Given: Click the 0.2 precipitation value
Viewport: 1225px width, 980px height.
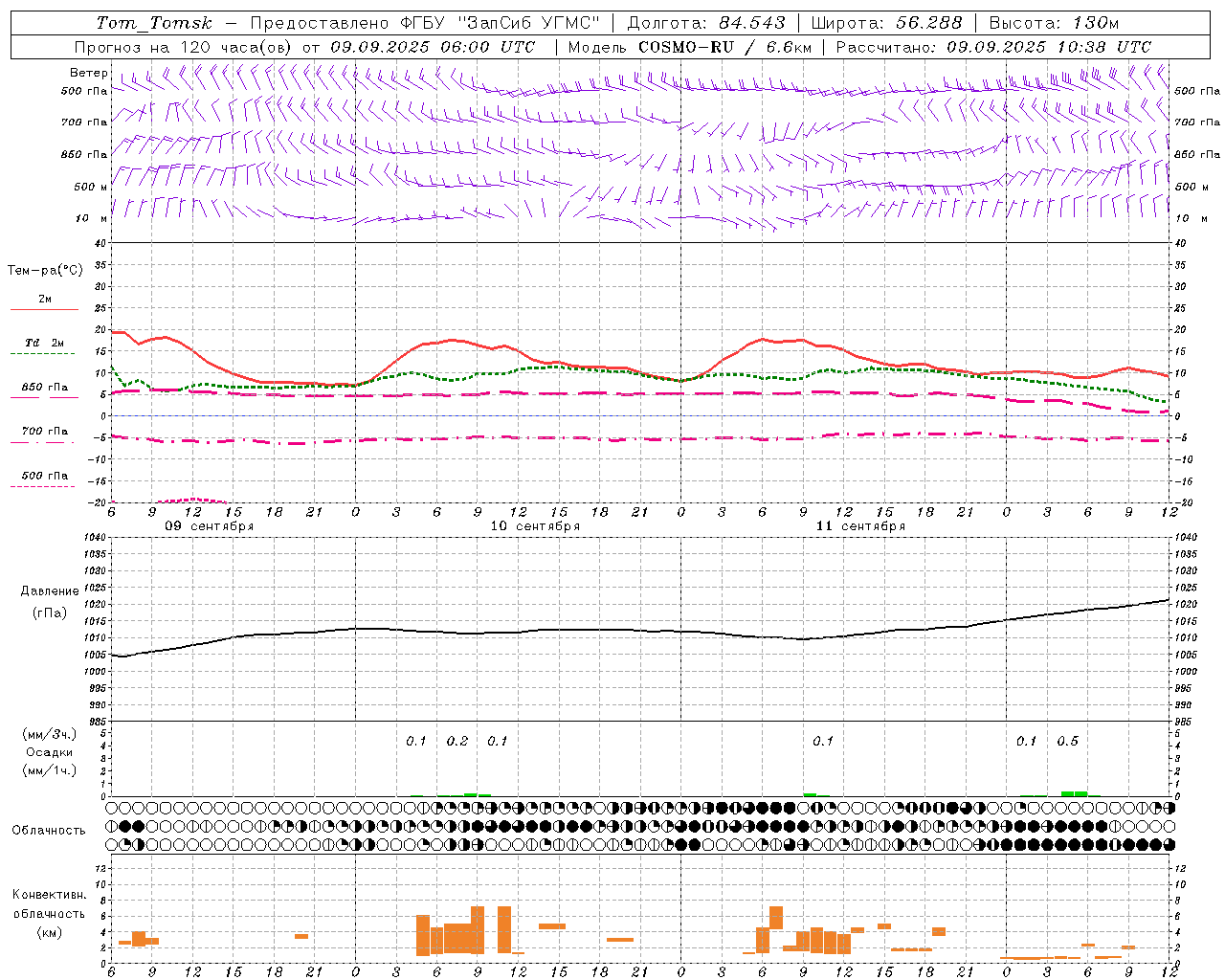Looking at the screenshot, I should click(x=457, y=742).
